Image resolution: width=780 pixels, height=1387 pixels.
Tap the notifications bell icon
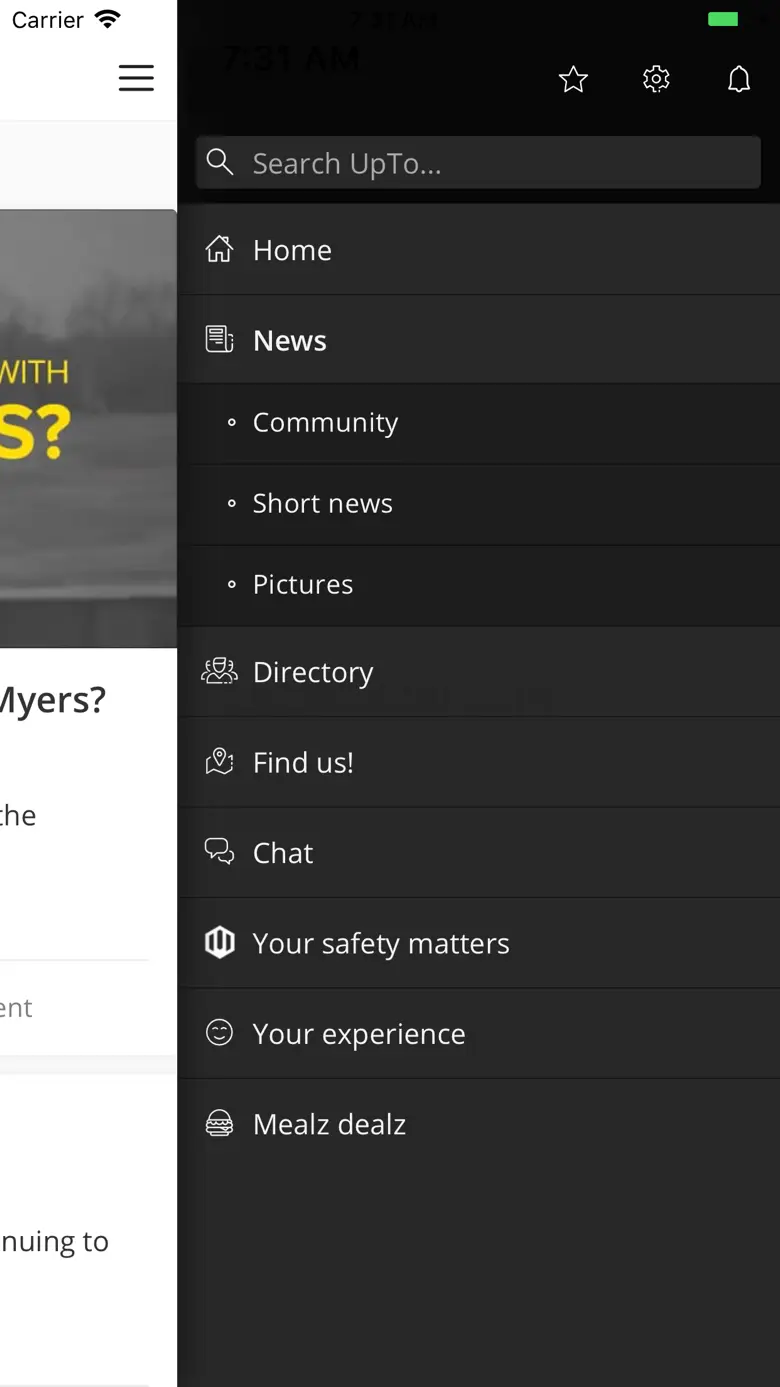(738, 79)
